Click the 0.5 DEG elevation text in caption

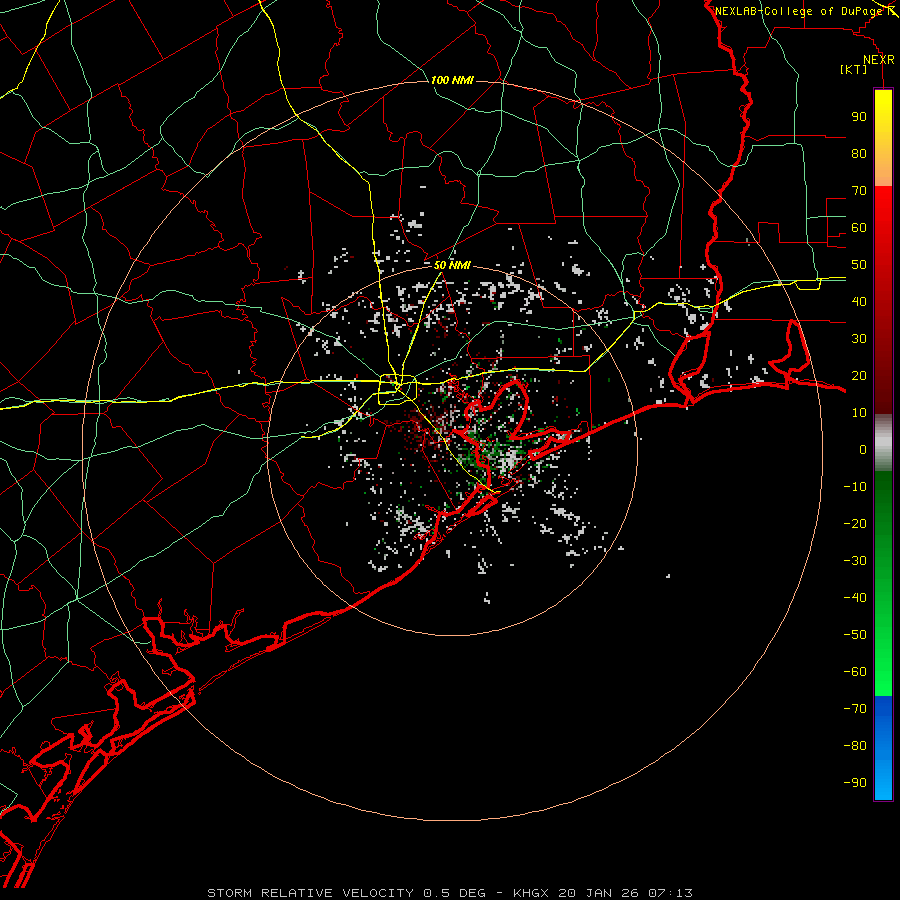click(x=455, y=893)
